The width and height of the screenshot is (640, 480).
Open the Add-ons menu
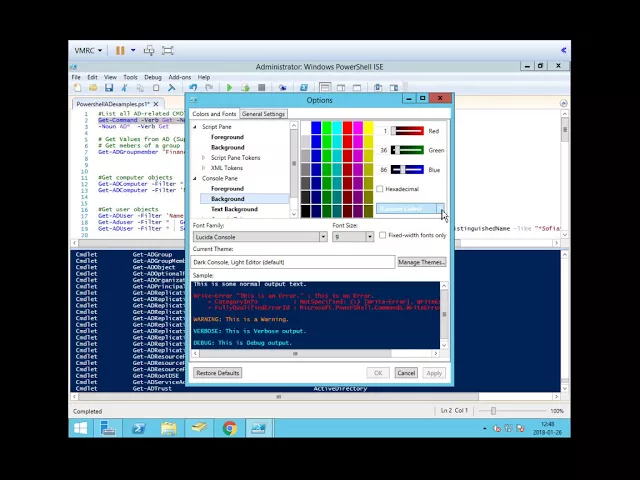180,77
